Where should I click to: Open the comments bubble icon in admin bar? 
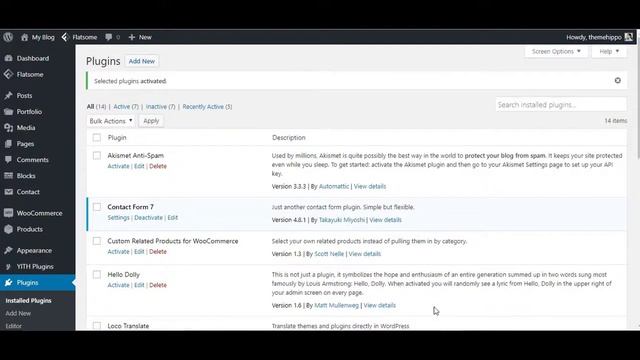(109, 37)
